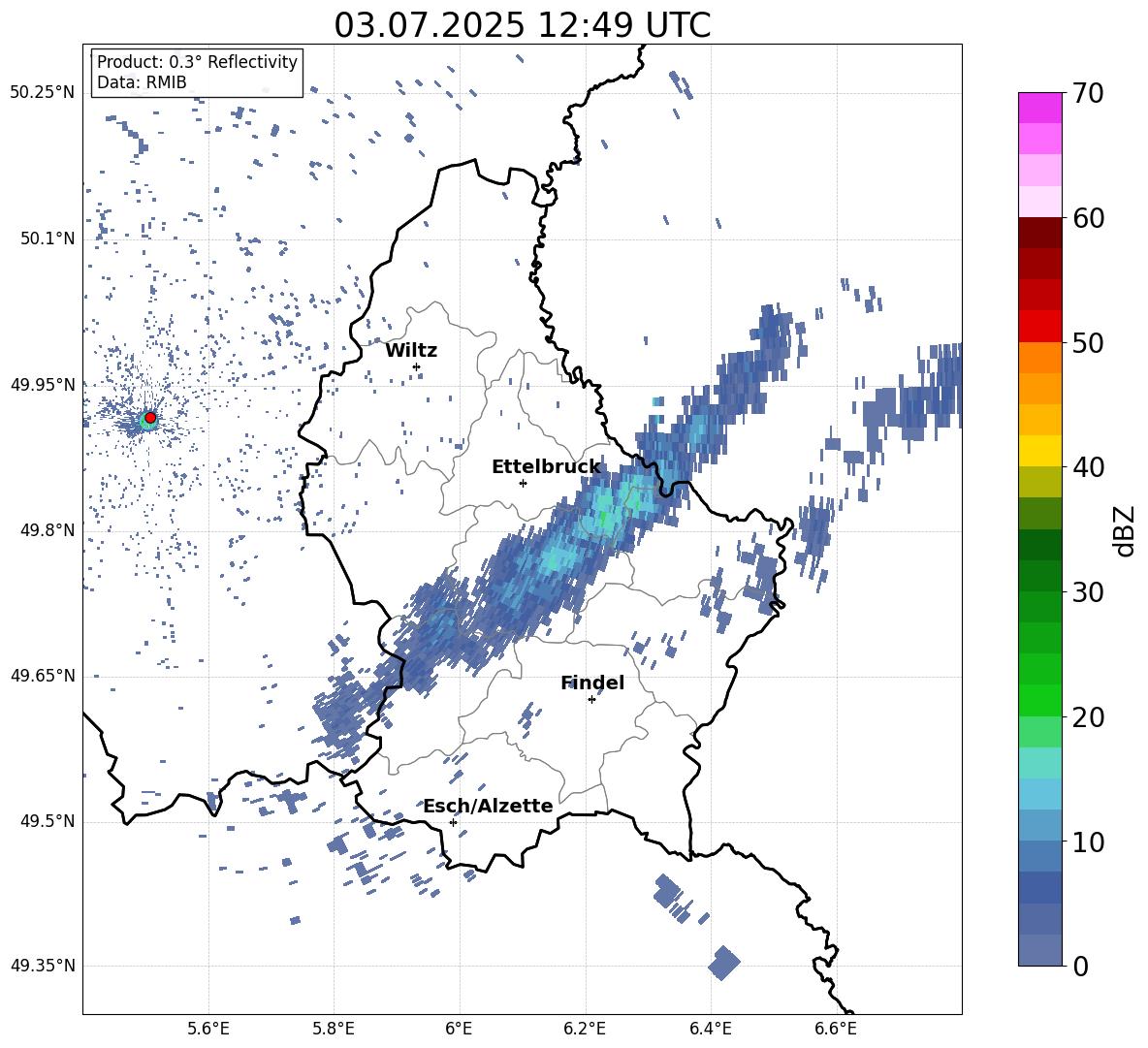Click the colorbar value 30
Screen dimensions: 1148x1048
pos(1088,591)
